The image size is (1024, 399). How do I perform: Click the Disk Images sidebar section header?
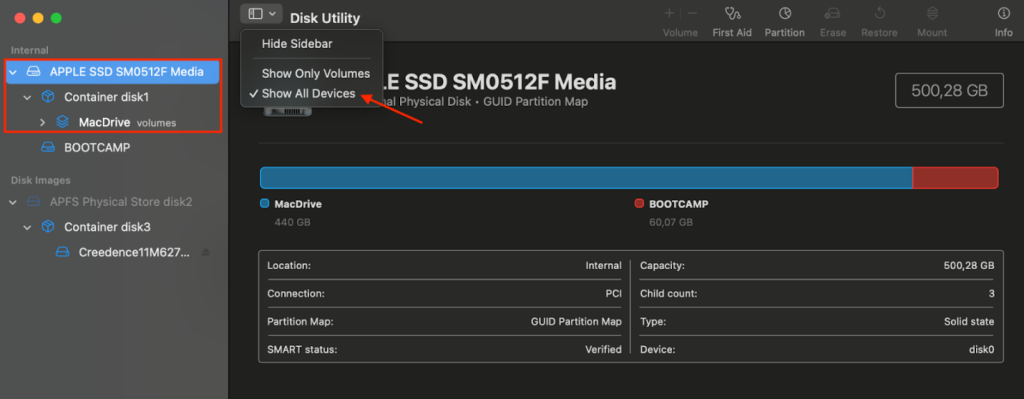tap(40, 180)
